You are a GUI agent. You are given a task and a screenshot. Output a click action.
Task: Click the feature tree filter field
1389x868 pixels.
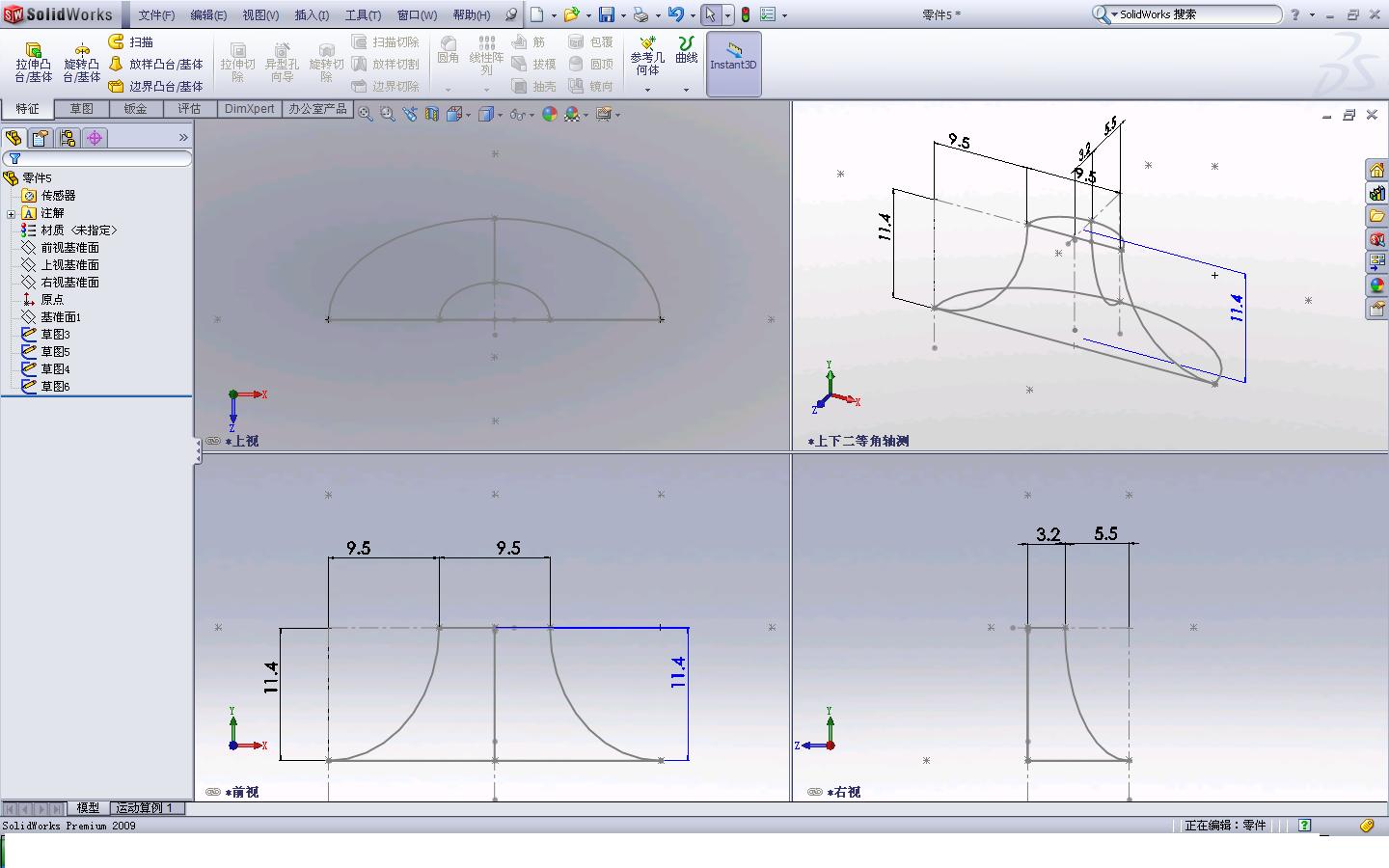pyautogui.click(x=97, y=158)
